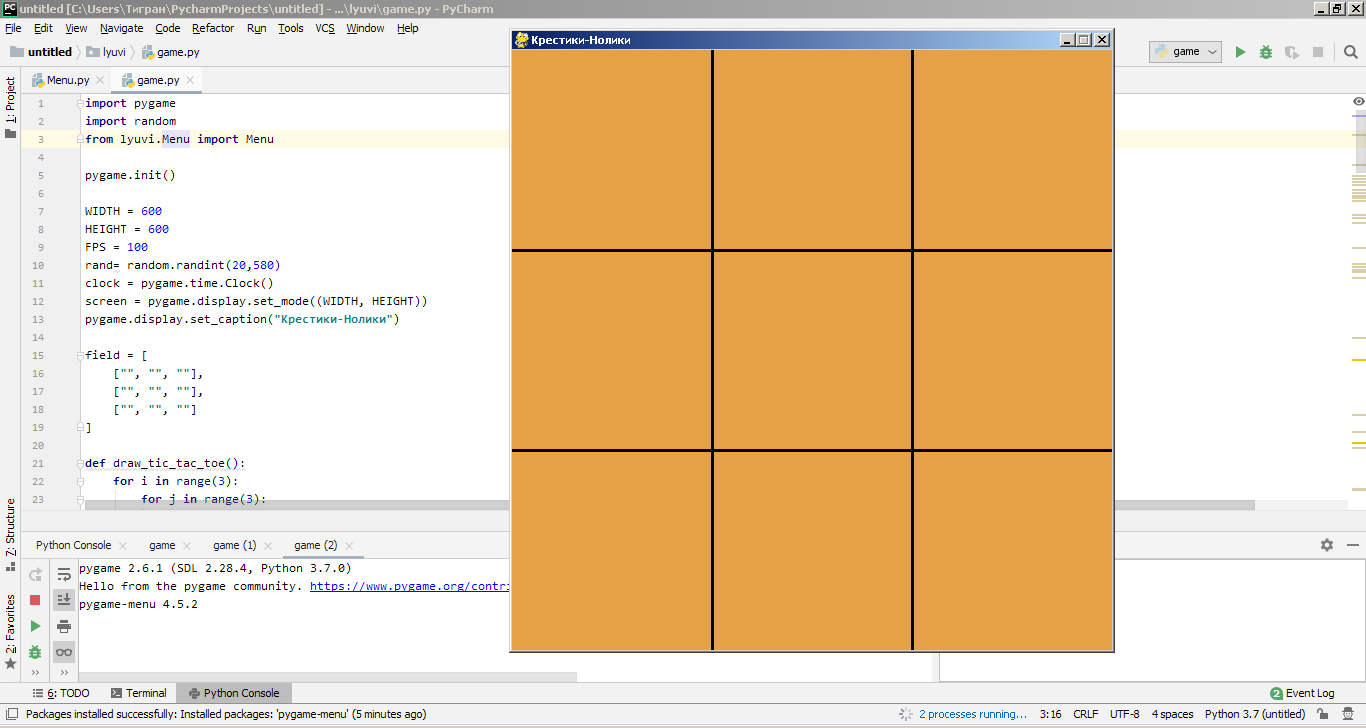Toggle soft-wrap in the console output
This screenshot has height=728, width=1366.
[x=64, y=574]
